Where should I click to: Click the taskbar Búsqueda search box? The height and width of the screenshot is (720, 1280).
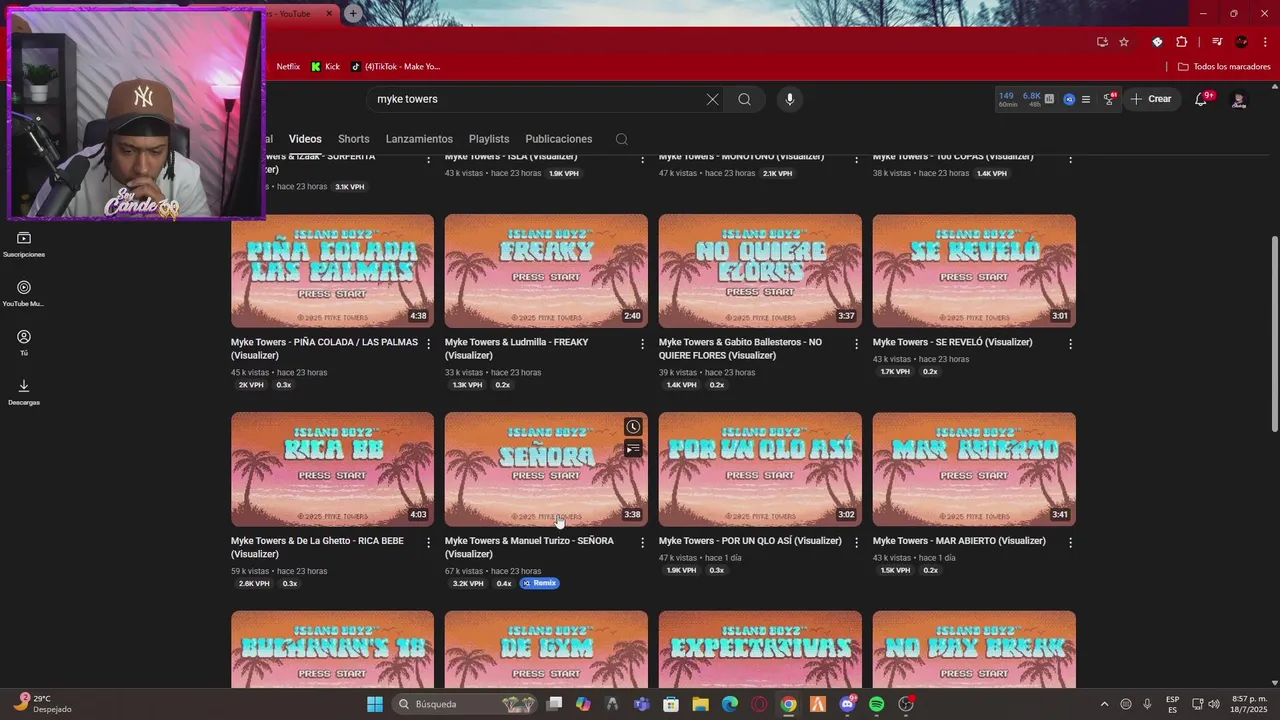465,704
